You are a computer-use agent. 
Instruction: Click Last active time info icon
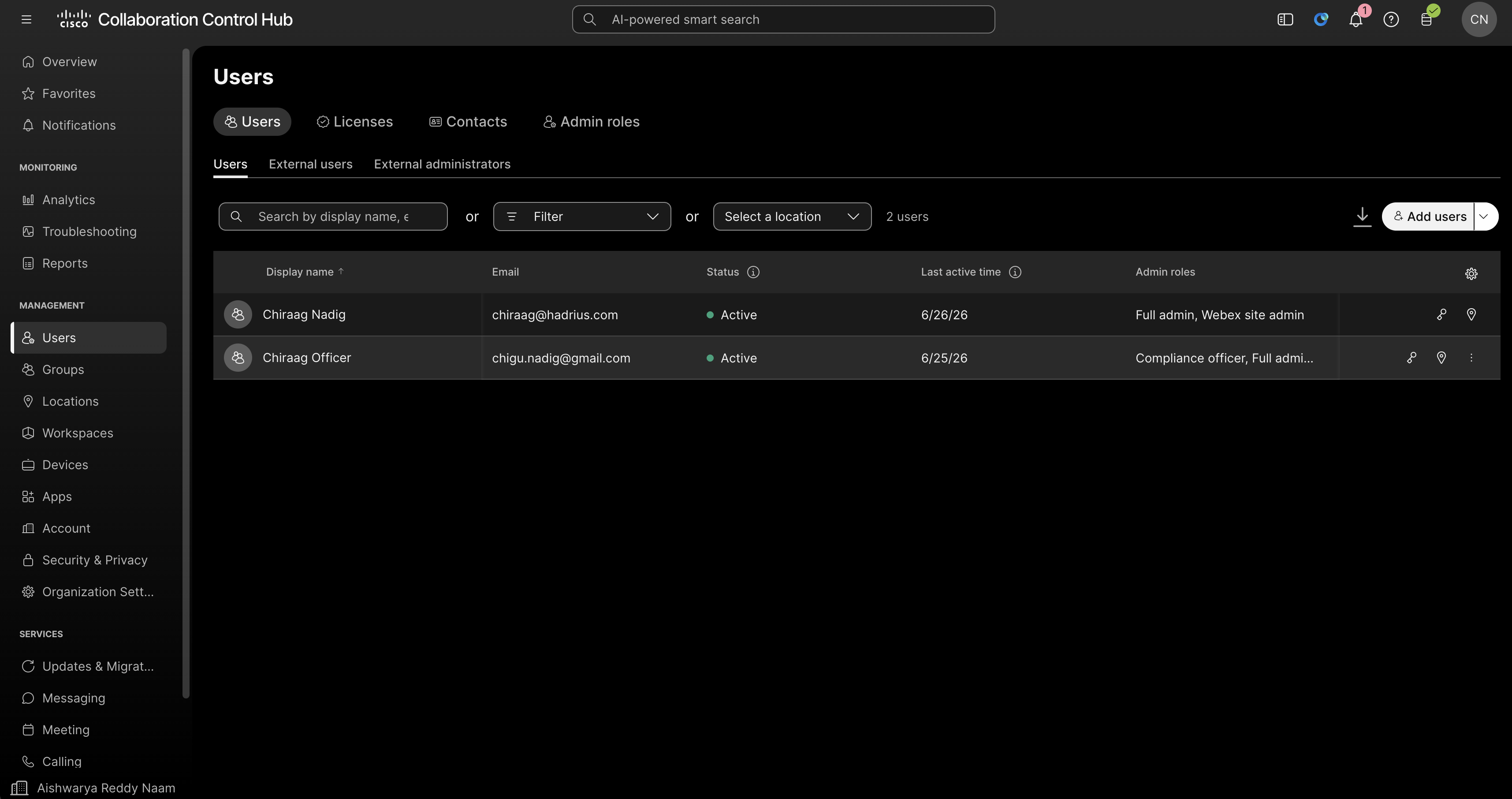pyautogui.click(x=1015, y=272)
